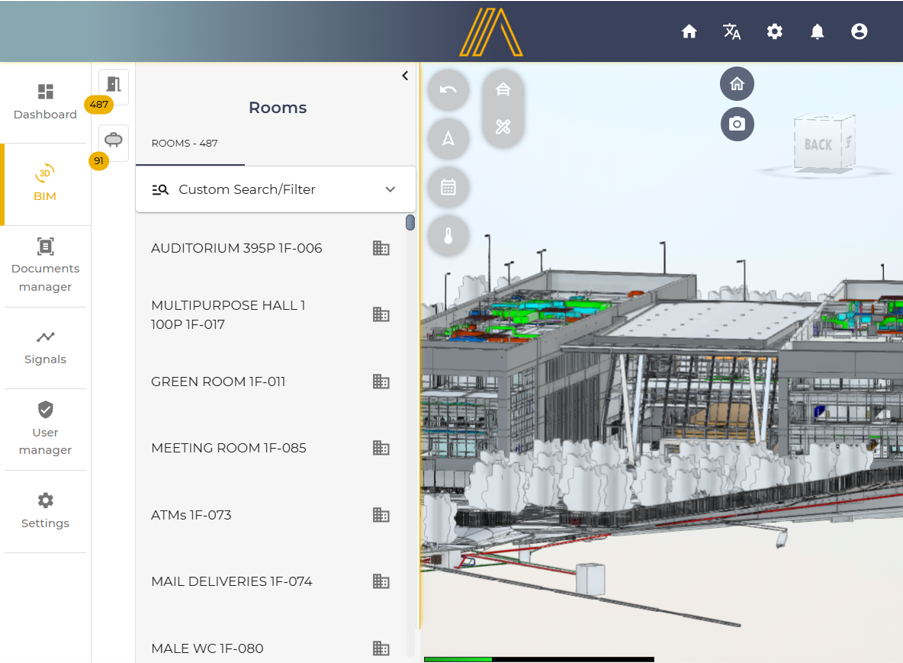Open the language translation icon in header

point(732,32)
